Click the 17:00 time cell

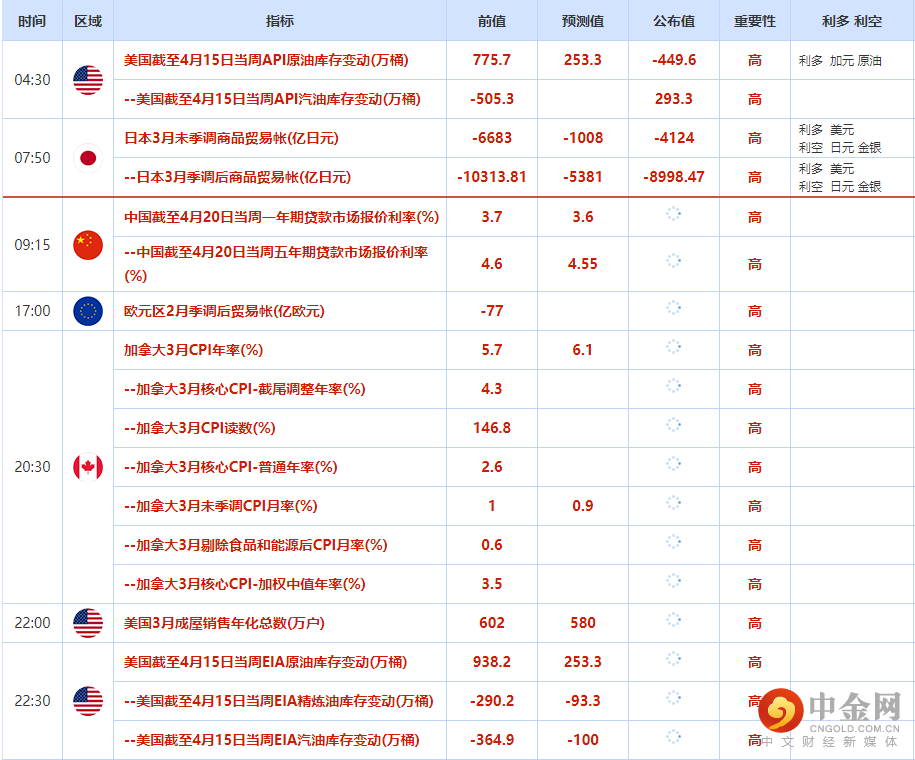tap(33, 311)
